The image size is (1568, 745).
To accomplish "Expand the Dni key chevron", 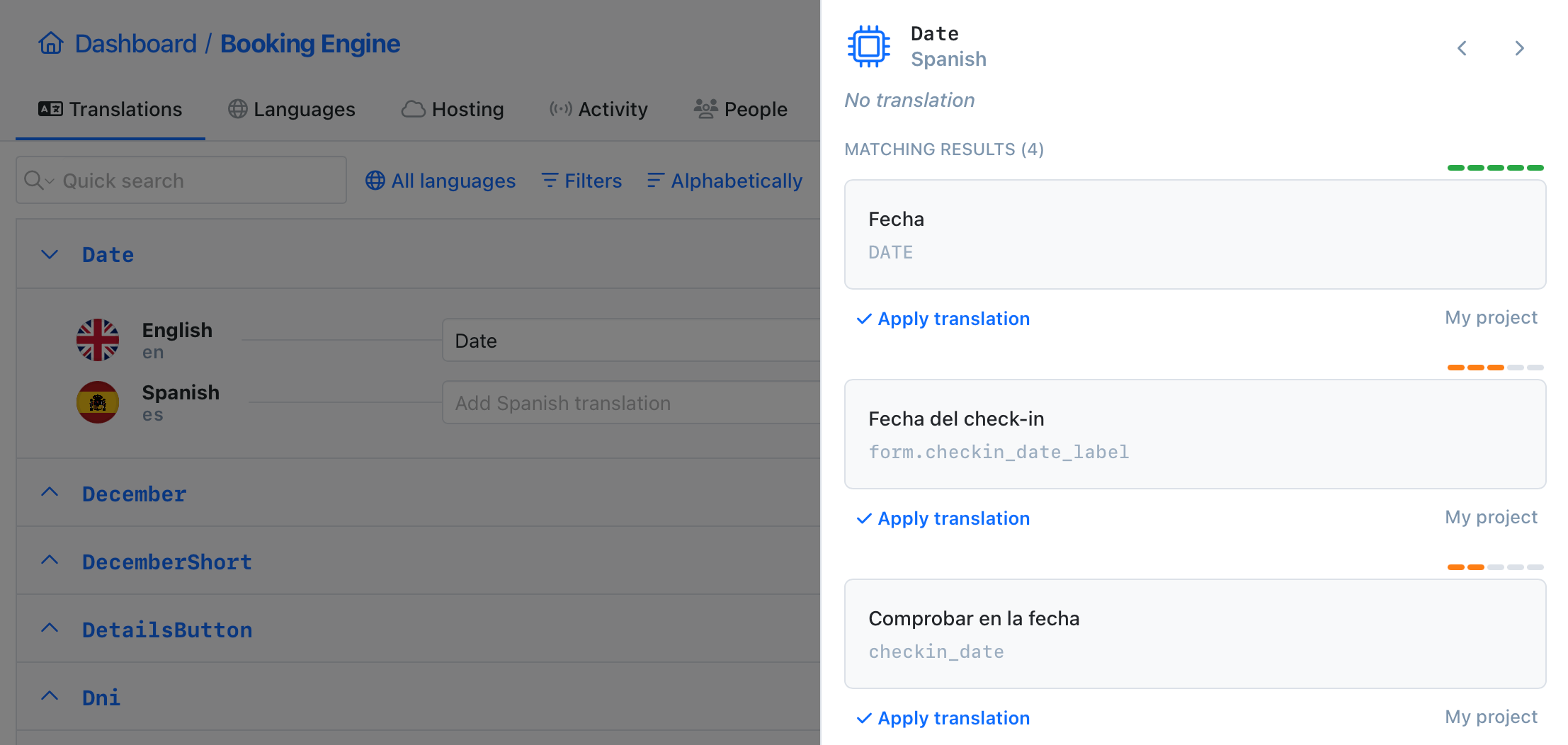I will (x=50, y=696).
